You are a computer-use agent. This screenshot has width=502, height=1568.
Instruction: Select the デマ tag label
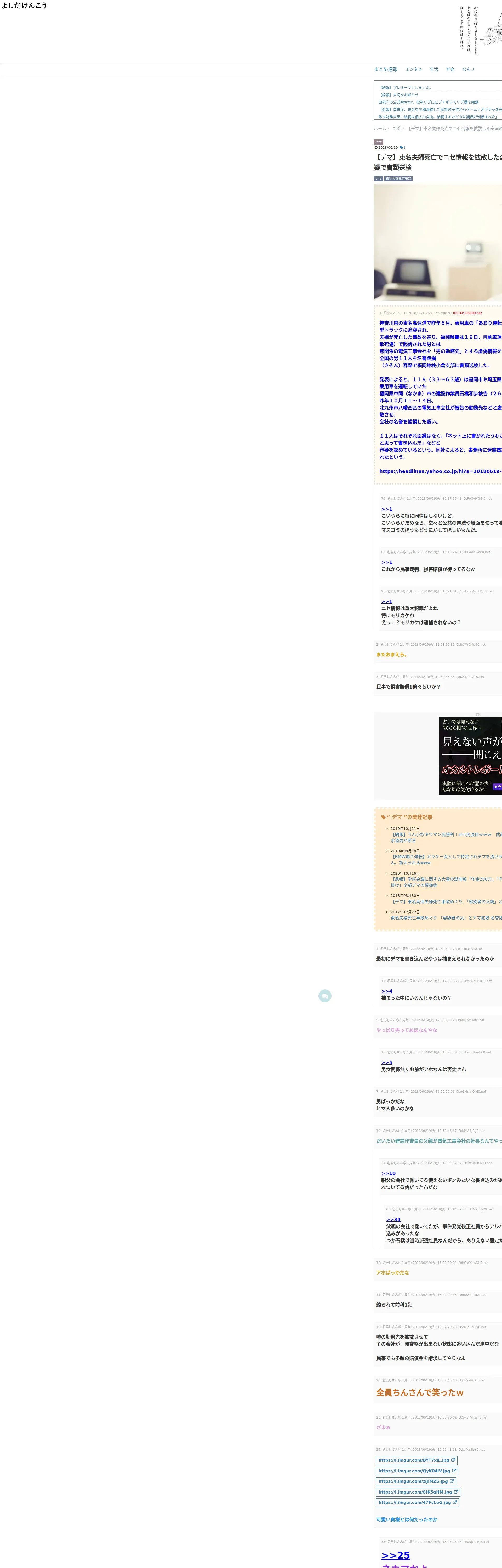coord(378,178)
